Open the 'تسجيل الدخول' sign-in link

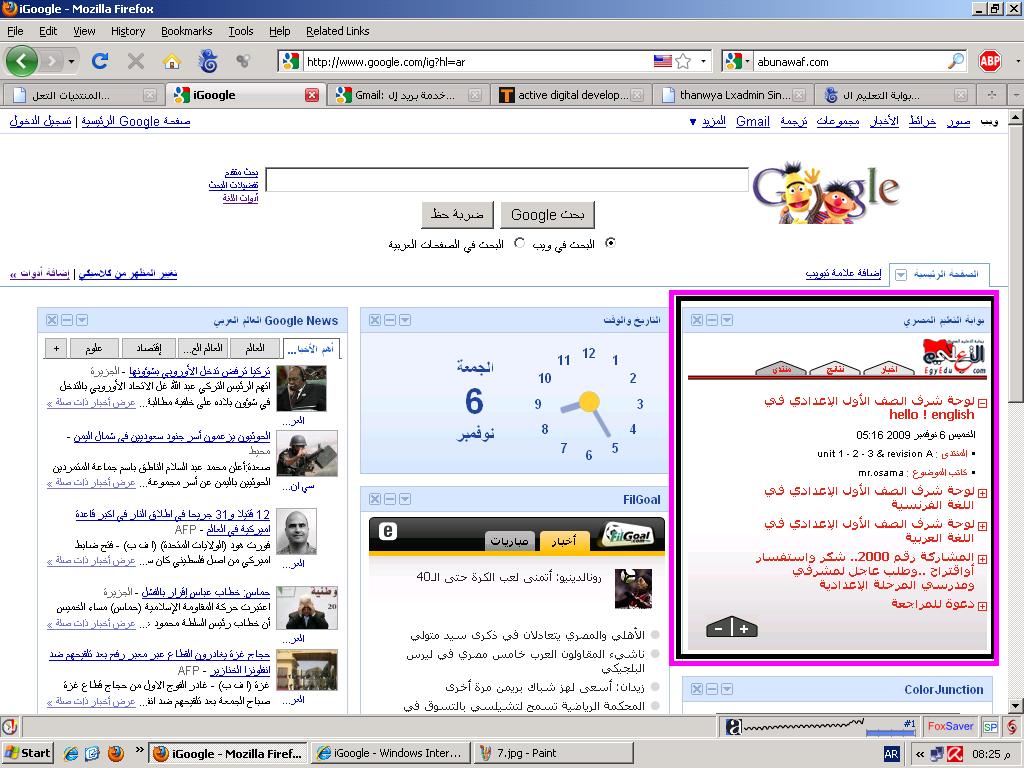click(x=40, y=121)
